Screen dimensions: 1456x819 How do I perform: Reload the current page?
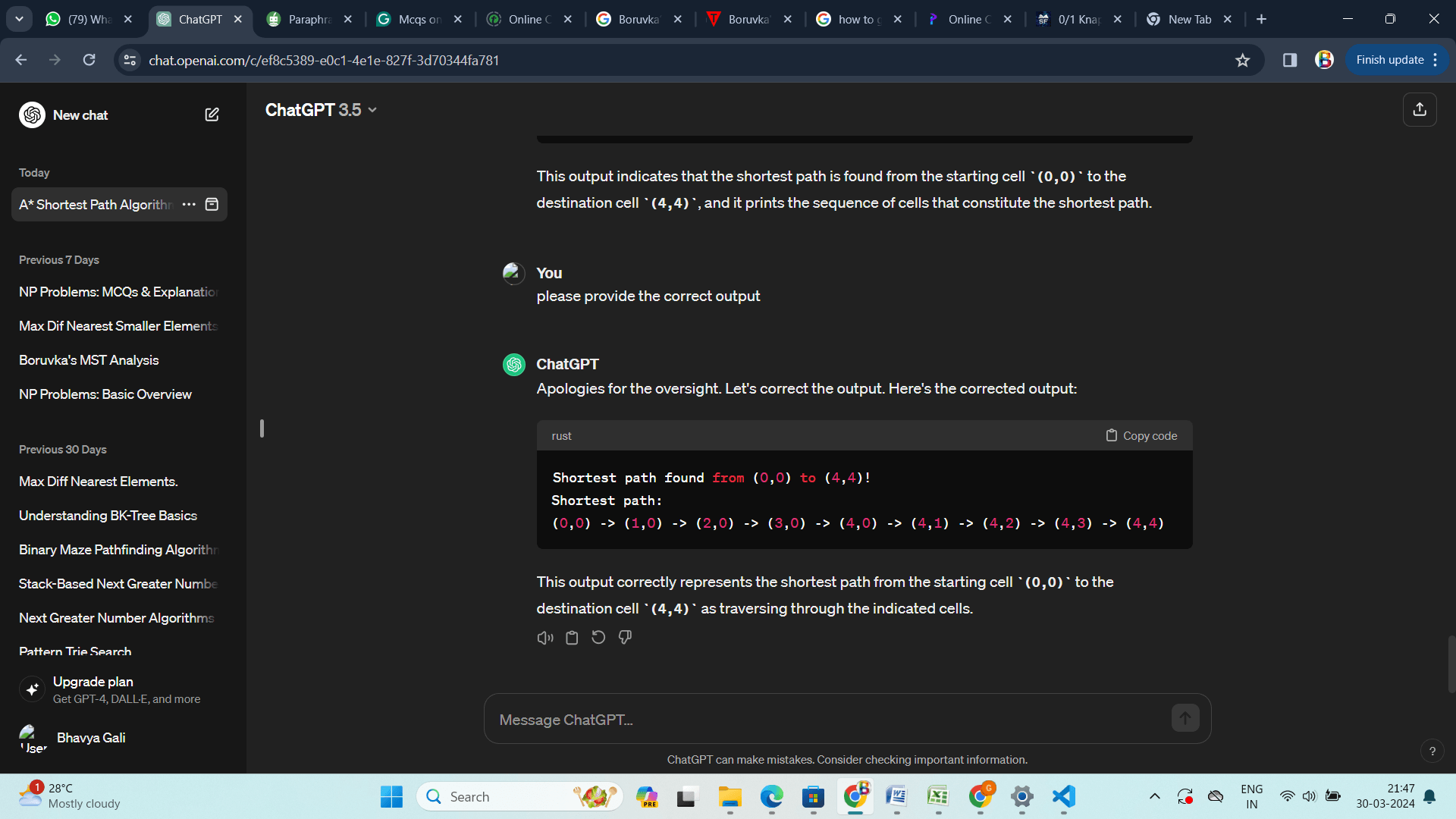[89, 60]
